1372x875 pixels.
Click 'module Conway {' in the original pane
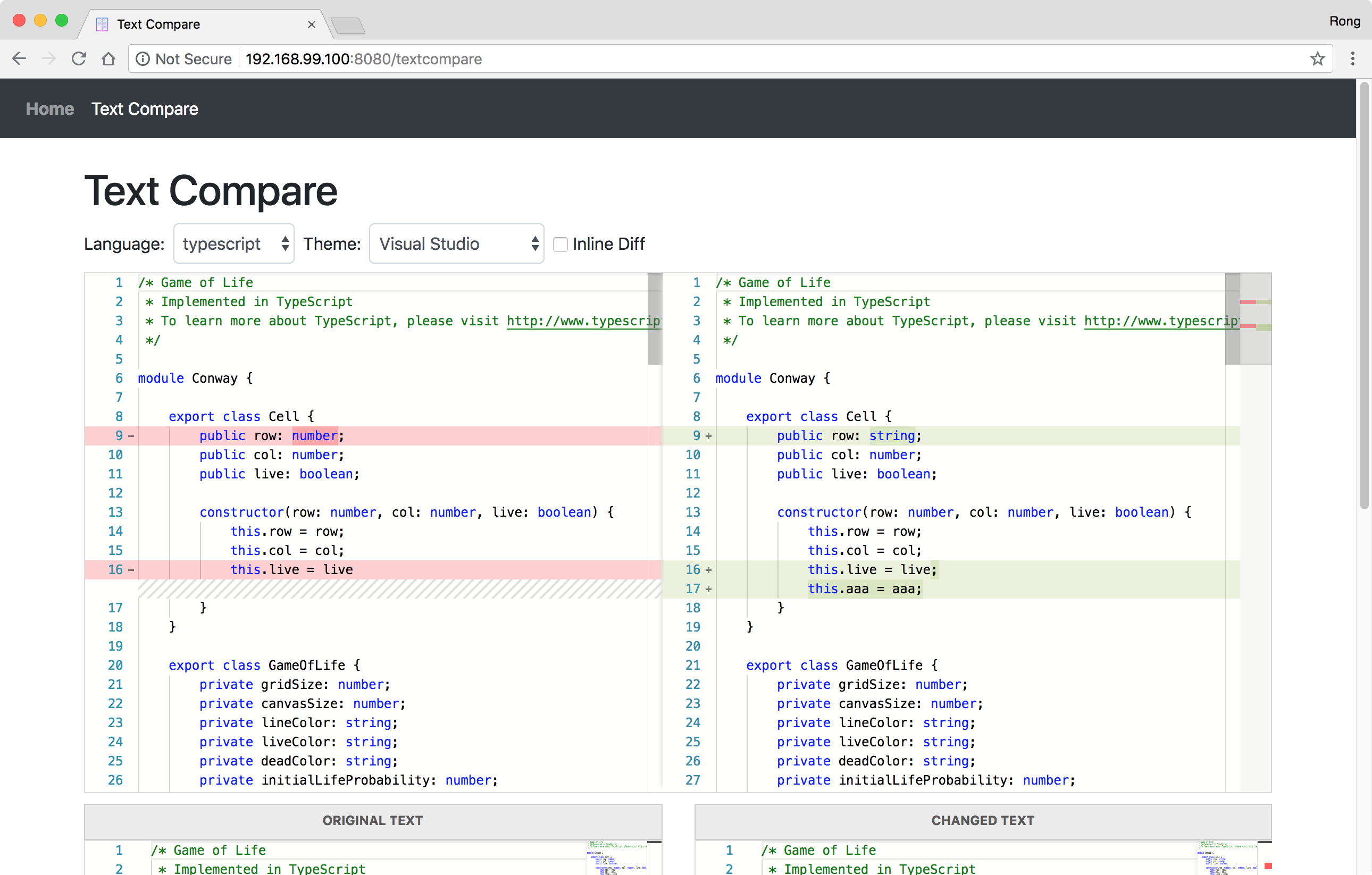(196, 378)
